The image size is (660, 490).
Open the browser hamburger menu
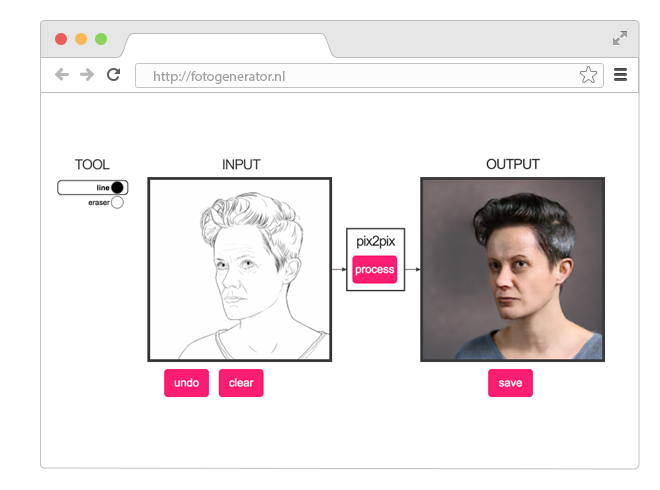point(620,75)
